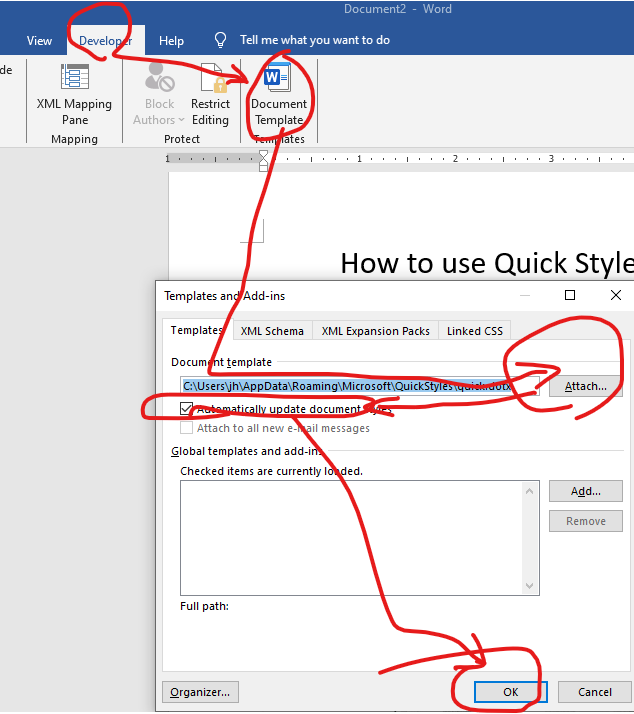Expand the Block Authors dropdown arrow
This screenshot has width=634, height=714.
[181, 120]
